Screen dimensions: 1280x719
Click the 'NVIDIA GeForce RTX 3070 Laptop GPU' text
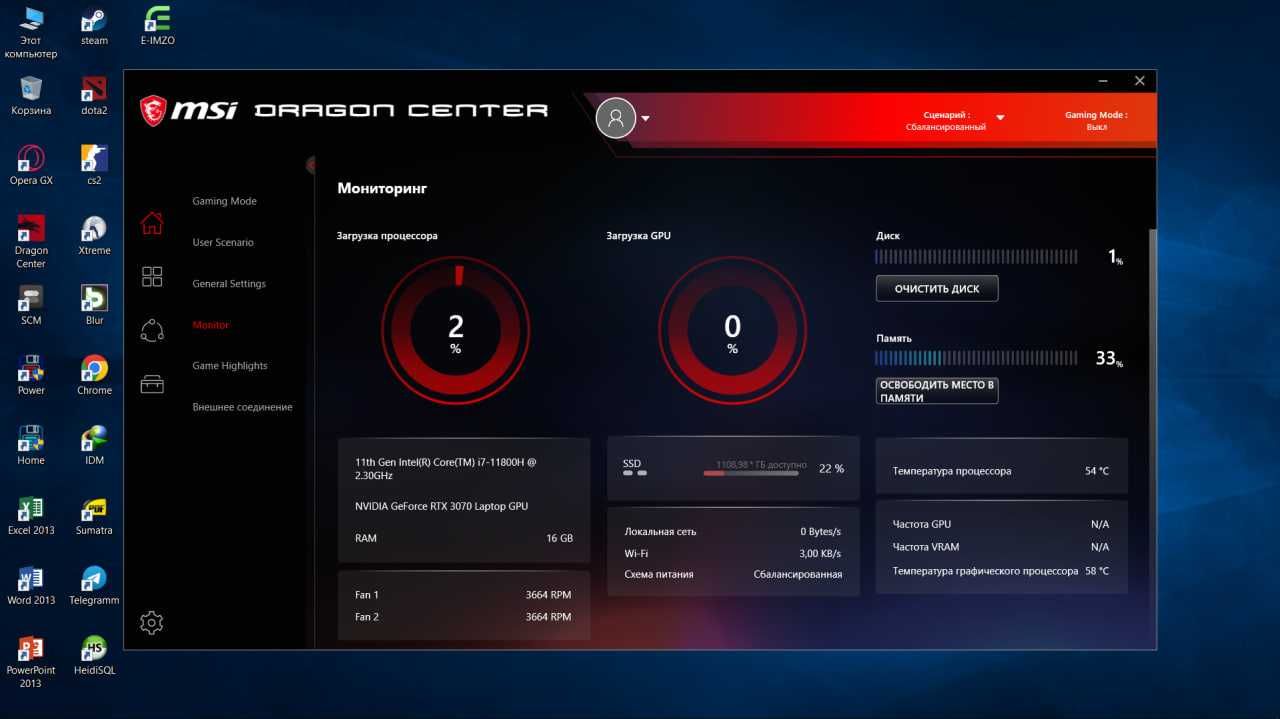click(441, 506)
